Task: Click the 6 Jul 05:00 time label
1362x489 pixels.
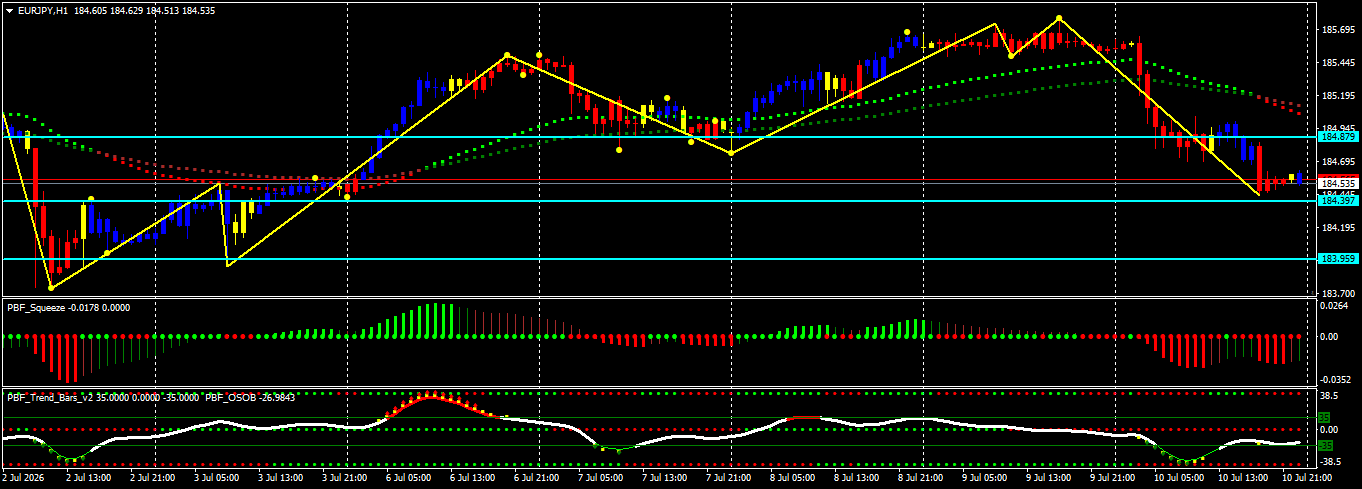Action: [410, 479]
